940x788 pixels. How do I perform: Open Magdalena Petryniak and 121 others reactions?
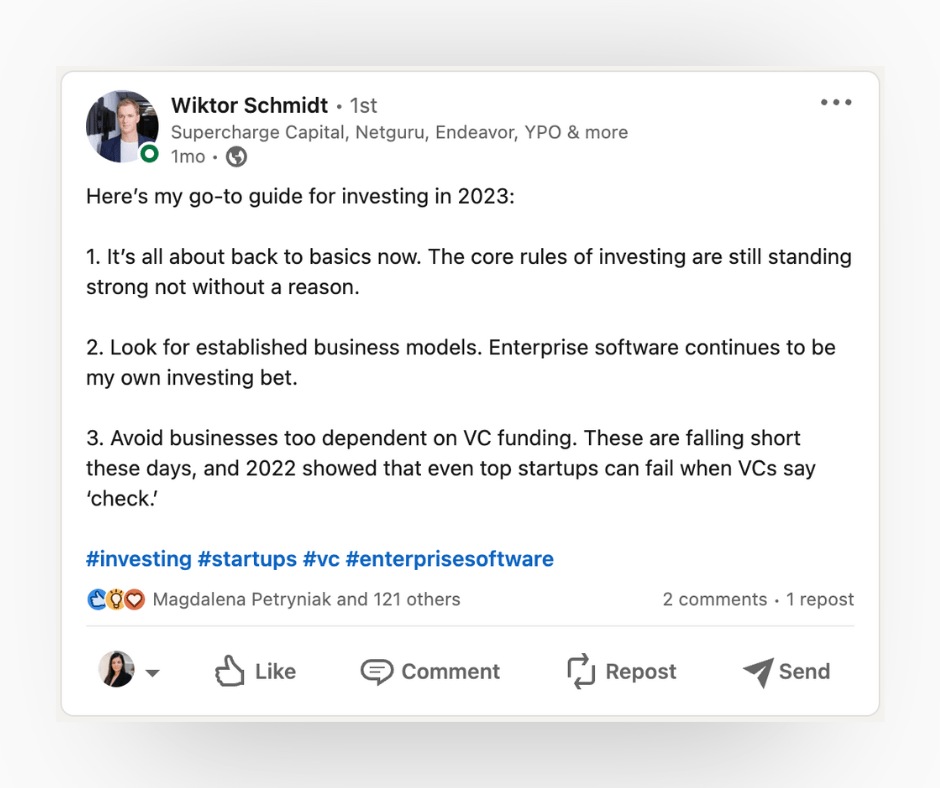click(306, 600)
